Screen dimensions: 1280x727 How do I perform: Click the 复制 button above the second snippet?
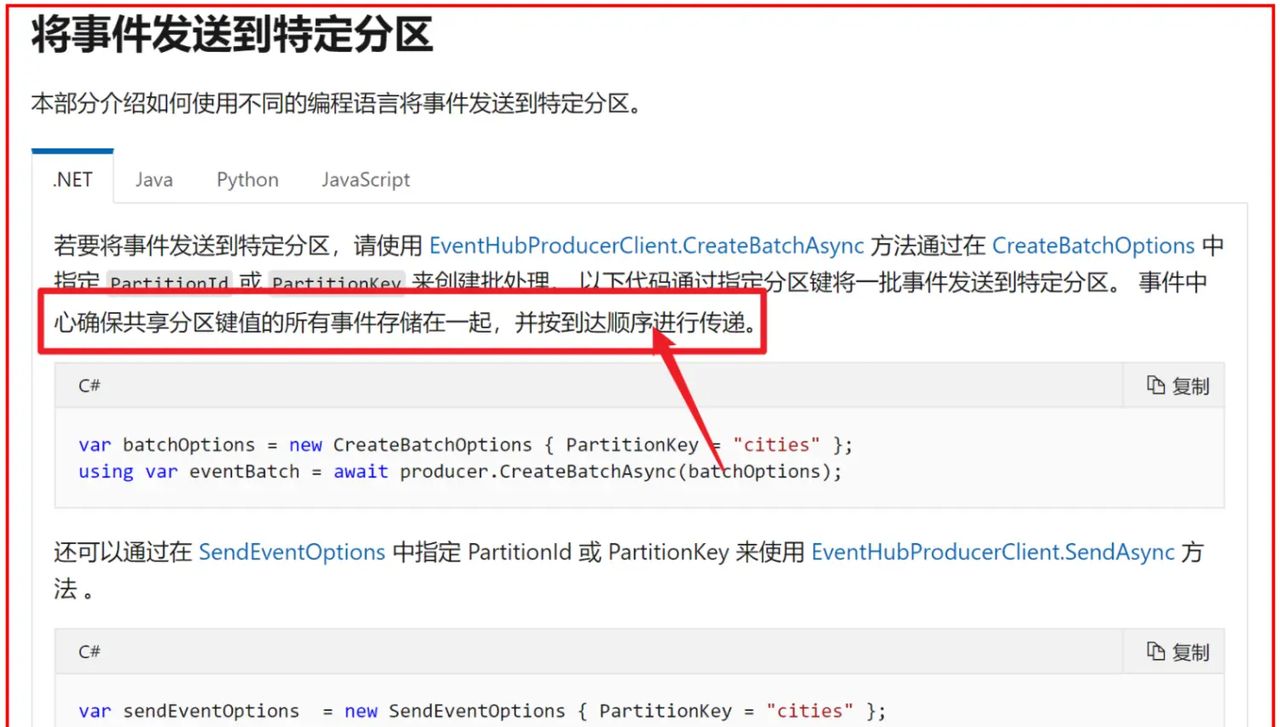pos(1186,651)
